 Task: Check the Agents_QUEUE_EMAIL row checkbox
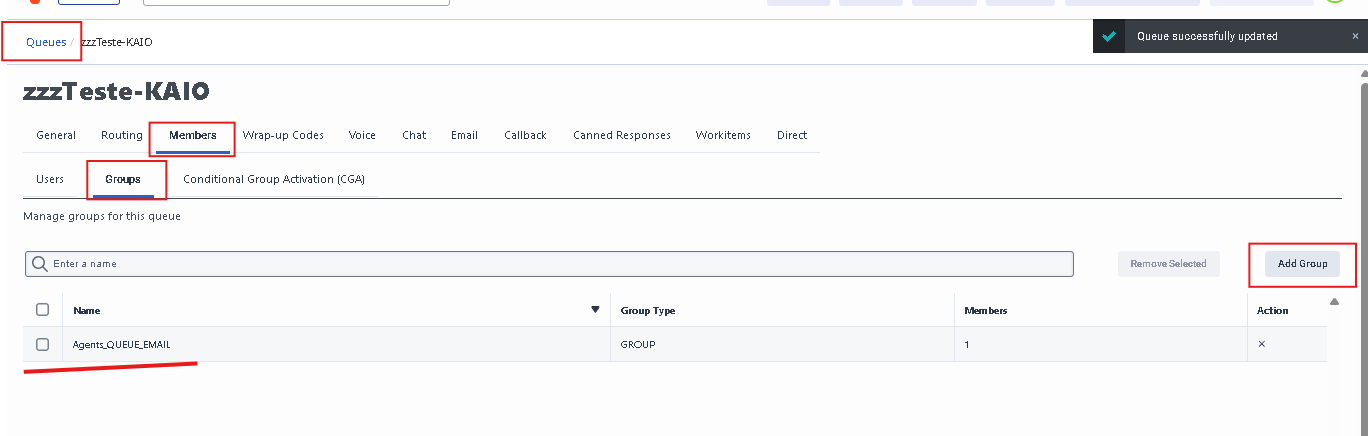[x=43, y=344]
